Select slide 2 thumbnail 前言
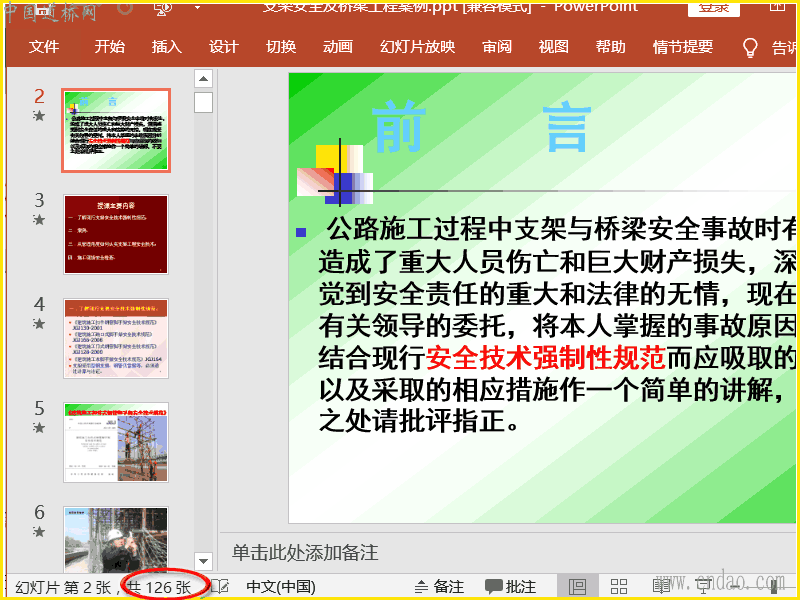The height and width of the screenshot is (600, 800). click(116, 130)
